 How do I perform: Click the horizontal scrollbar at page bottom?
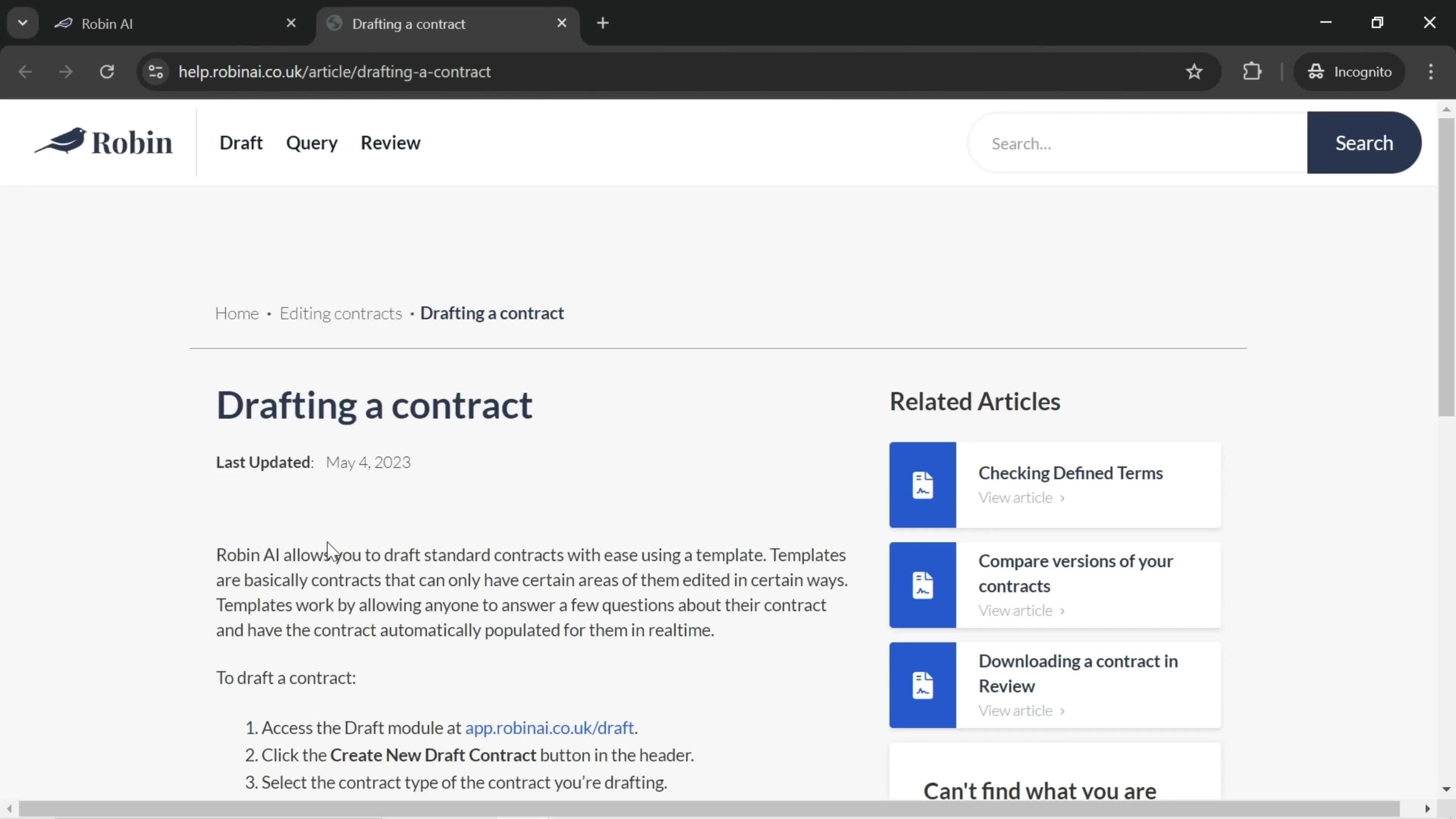(709, 808)
